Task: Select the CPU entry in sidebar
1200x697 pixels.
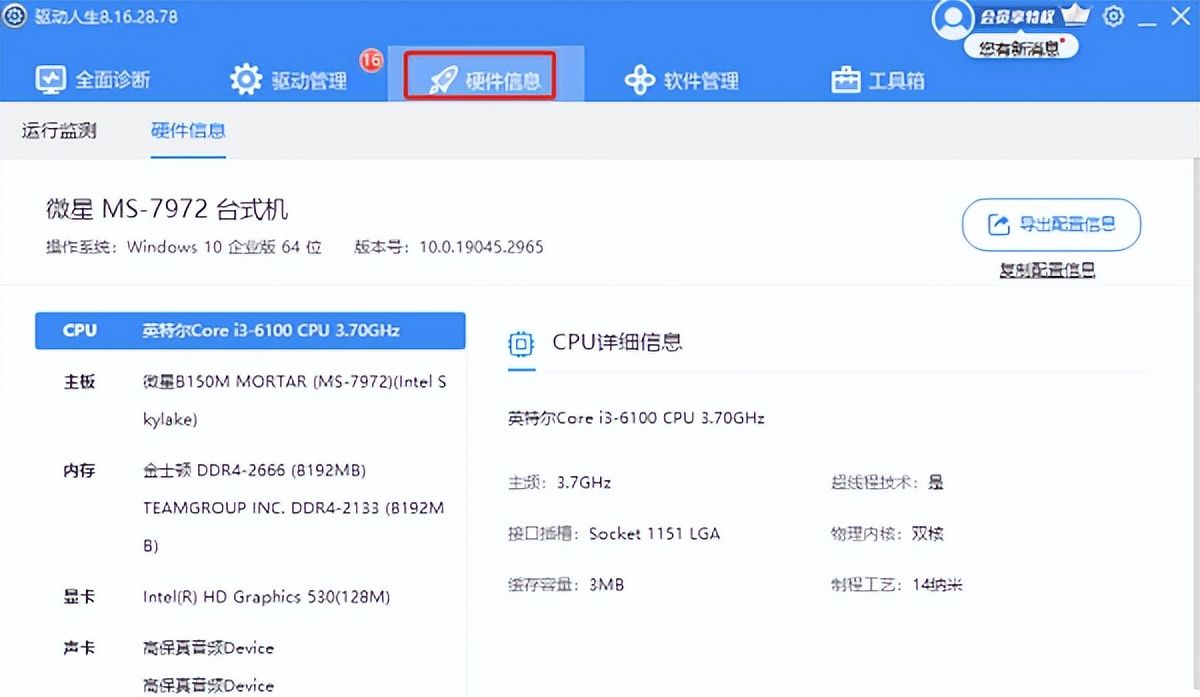Action: [250, 330]
